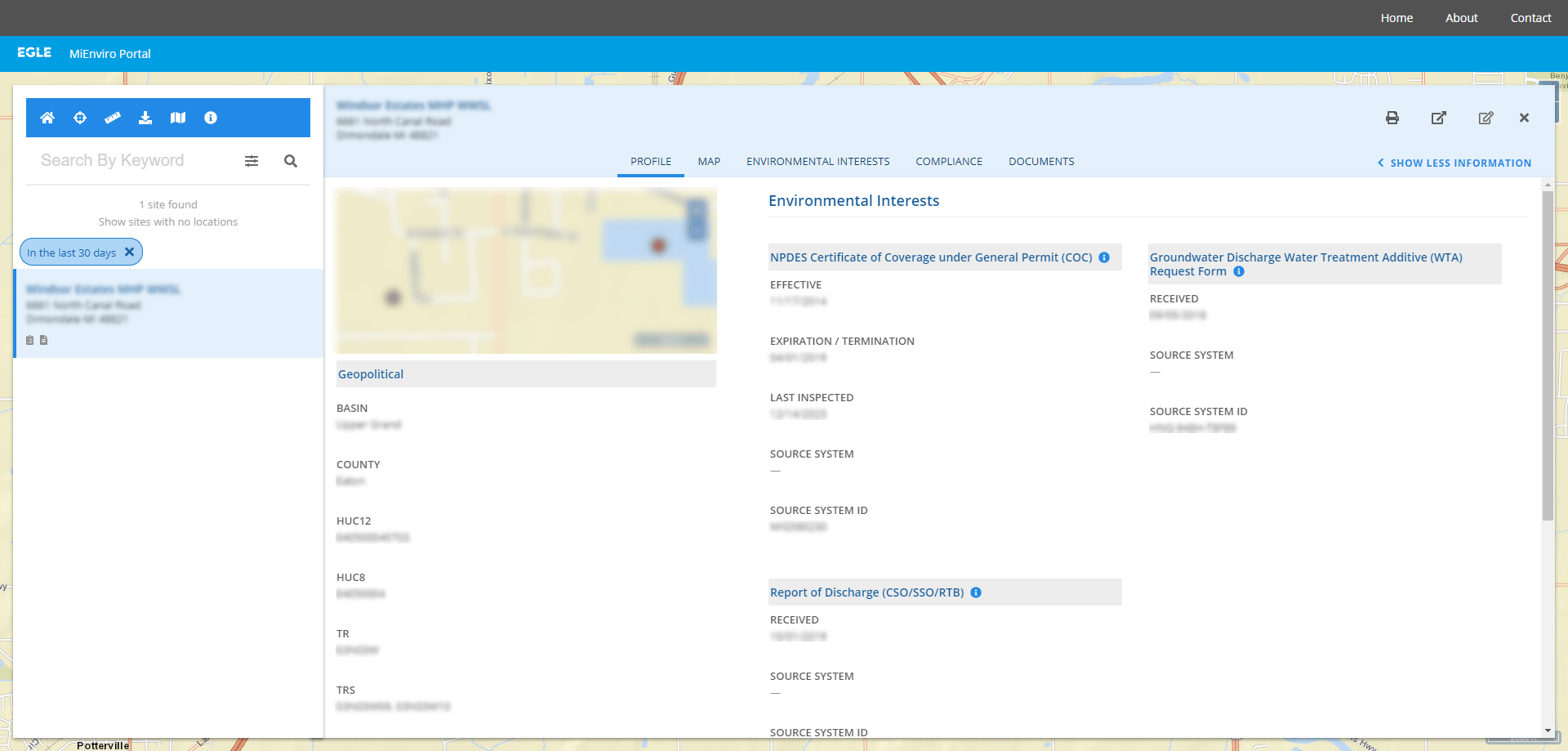1568x751 pixels.
Task: Click the download results icon
Action: tap(145, 118)
